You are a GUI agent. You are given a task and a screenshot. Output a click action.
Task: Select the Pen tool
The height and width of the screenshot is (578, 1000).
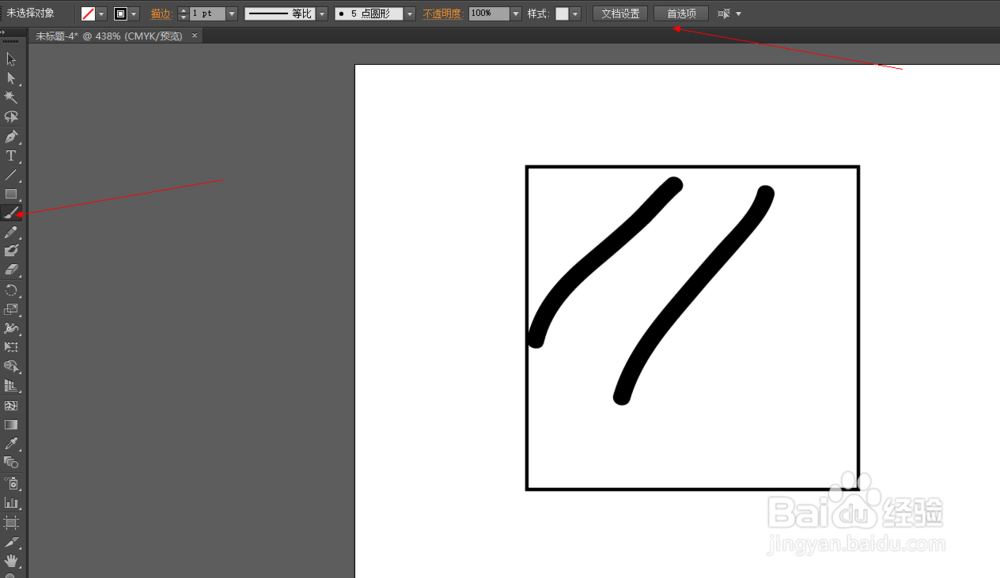(x=11, y=137)
